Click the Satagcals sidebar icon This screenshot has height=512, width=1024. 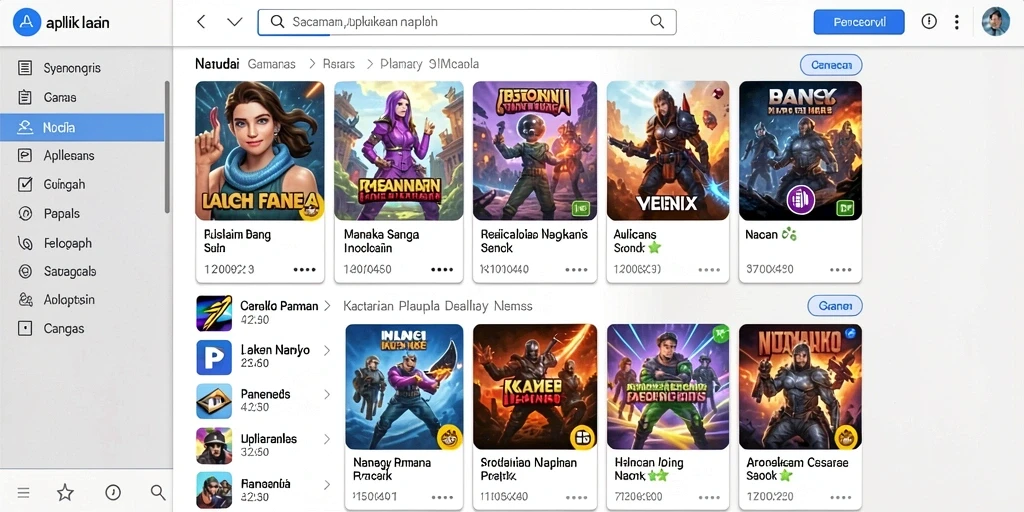[25, 272]
